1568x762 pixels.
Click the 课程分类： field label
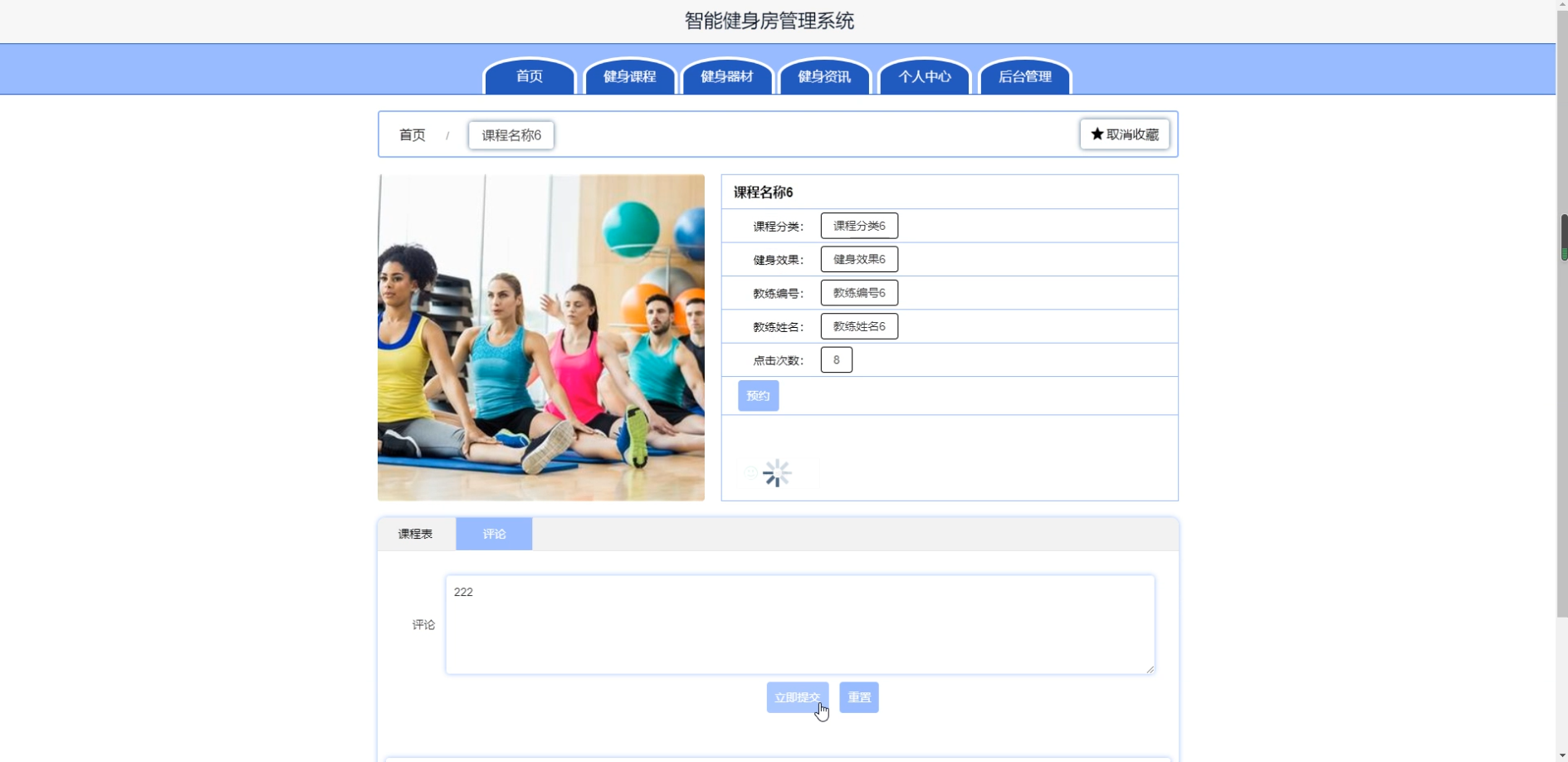tap(779, 227)
